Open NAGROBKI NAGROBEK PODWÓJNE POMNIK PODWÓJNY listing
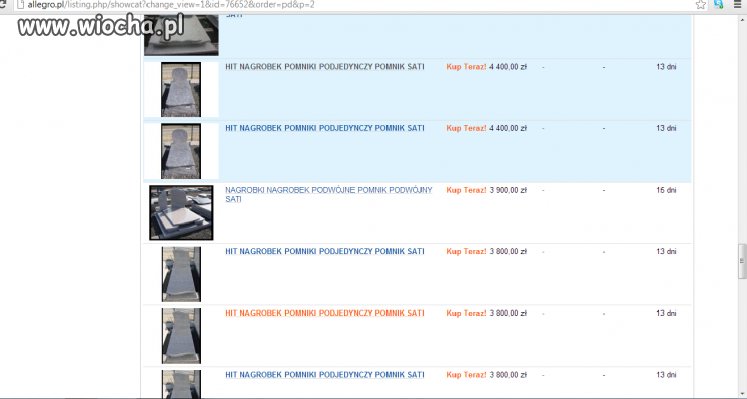 329,194
